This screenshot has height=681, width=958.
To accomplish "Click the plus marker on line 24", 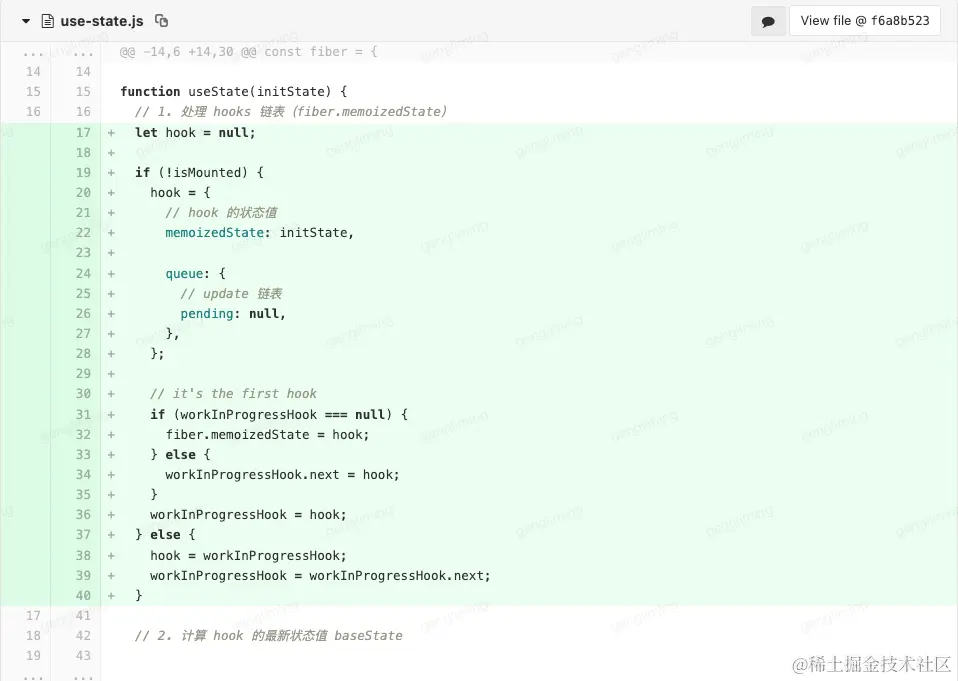I will [x=111, y=274].
